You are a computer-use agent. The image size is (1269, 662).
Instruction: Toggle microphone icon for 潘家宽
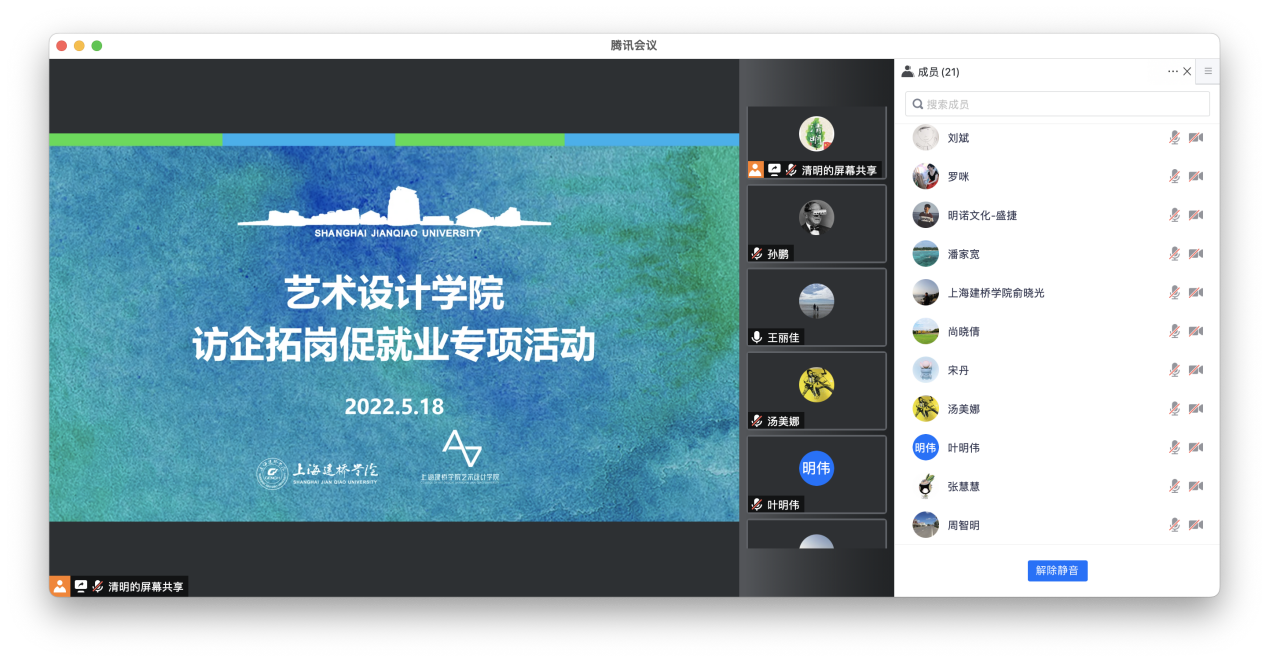[x=1174, y=254]
